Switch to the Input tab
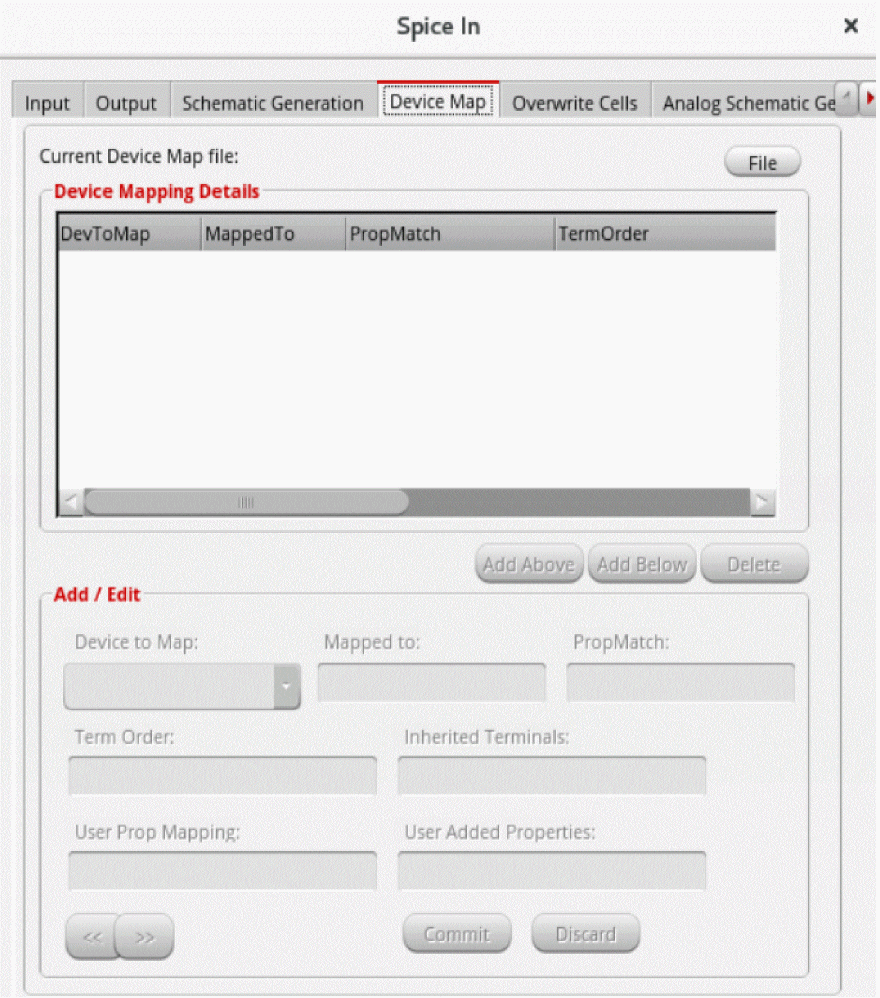 pyautogui.click(x=47, y=102)
